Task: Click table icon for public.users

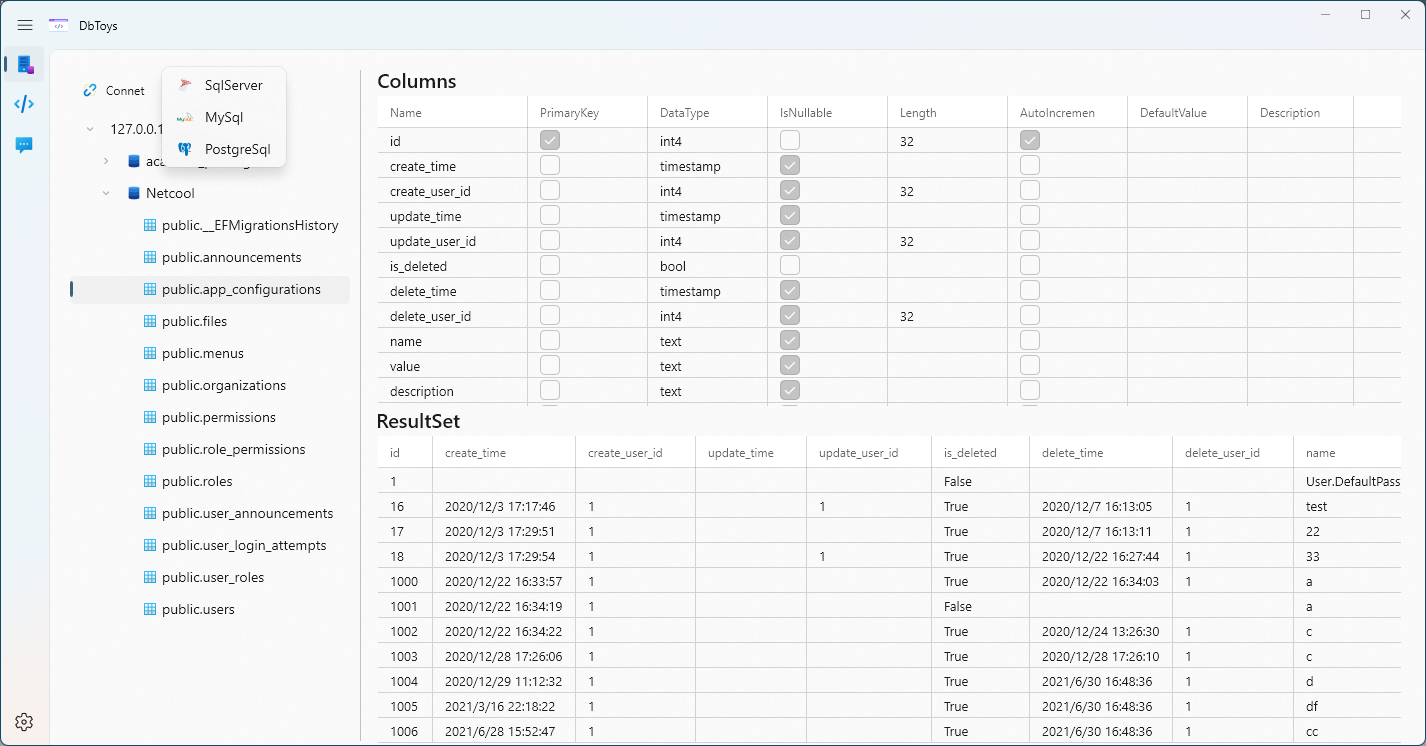Action: (151, 609)
